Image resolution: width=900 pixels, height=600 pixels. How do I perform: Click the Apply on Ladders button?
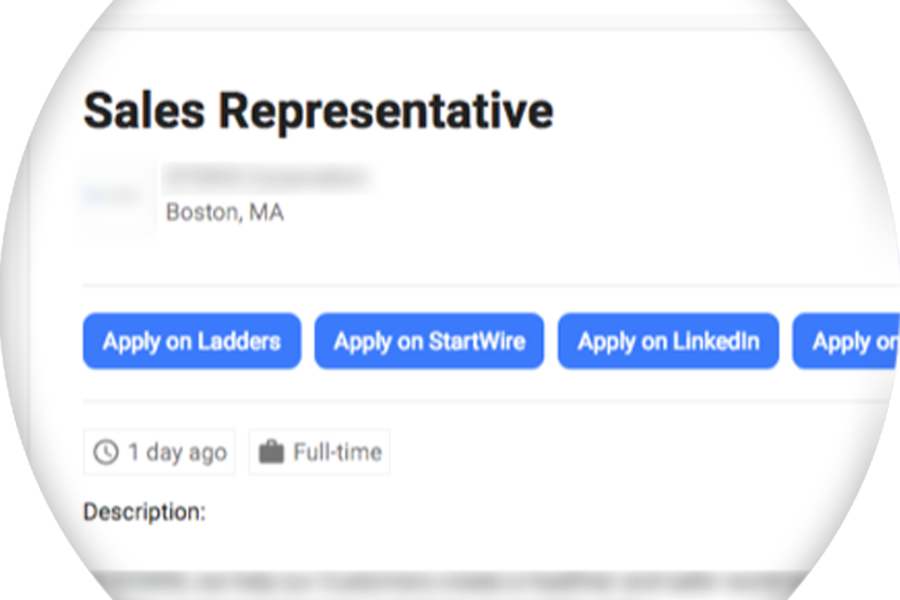192,341
